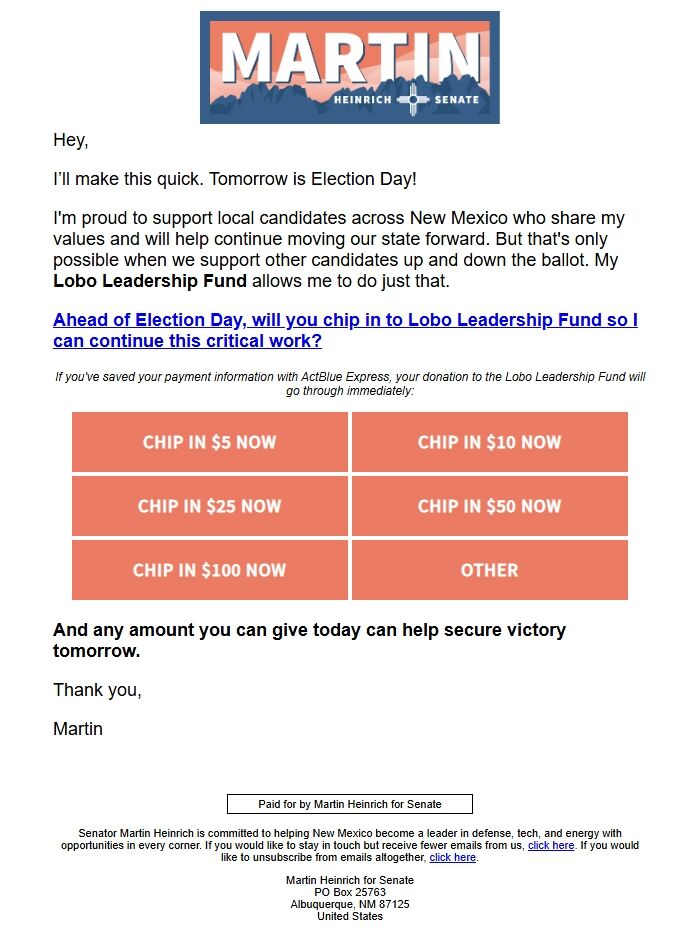
Task: Click the 'Thank you' closing text
Action: 85,690
